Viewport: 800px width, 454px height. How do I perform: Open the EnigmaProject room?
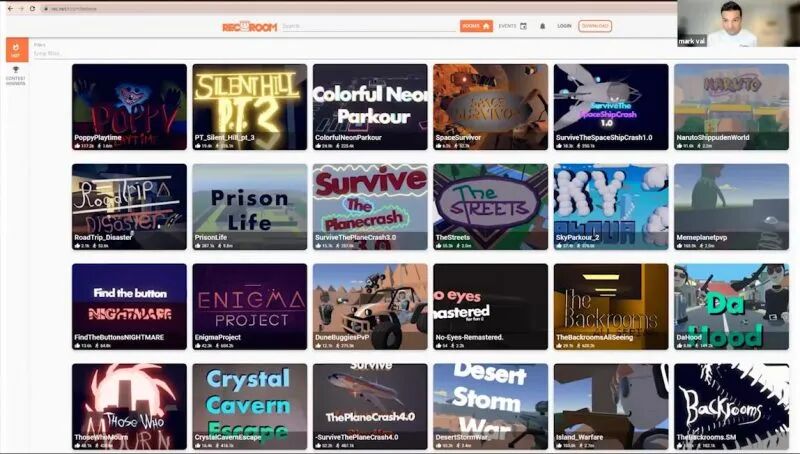[x=249, y=307]
